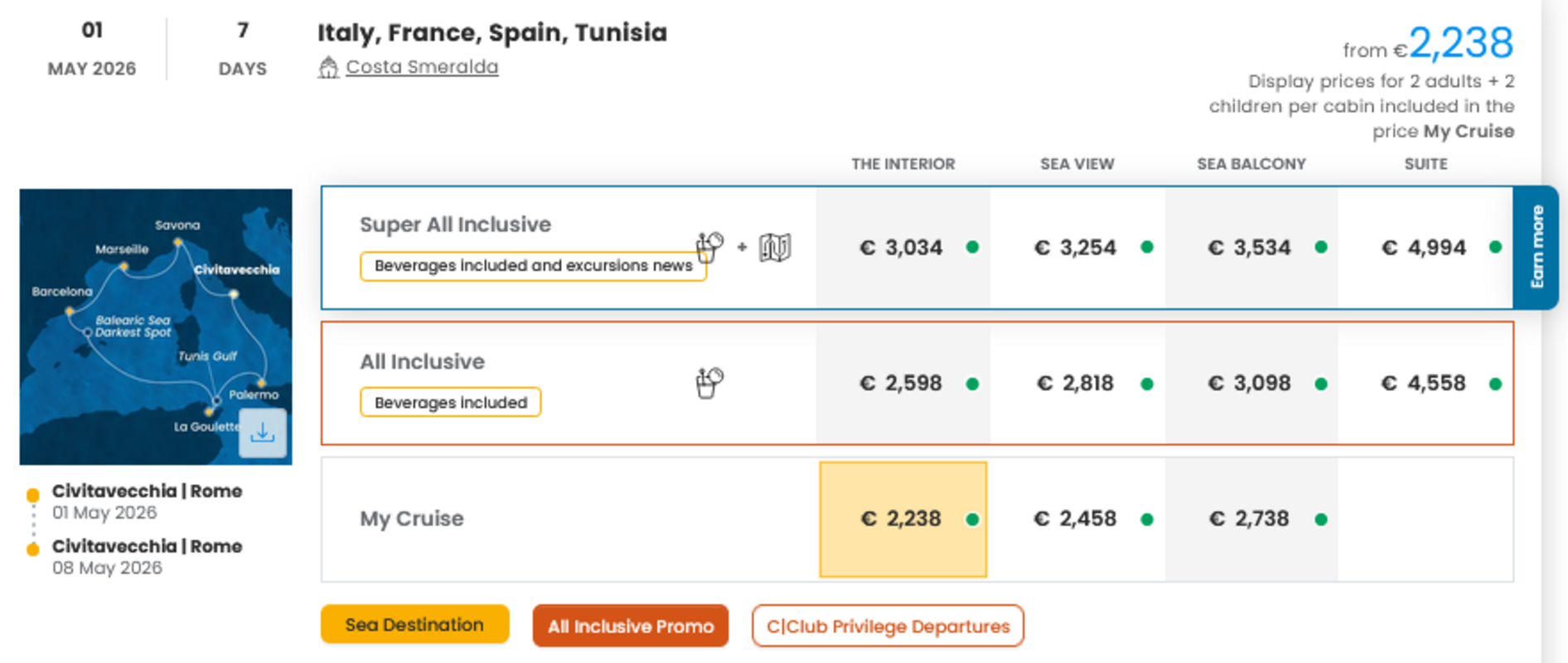Click the Beverages included label
The image size is (1568, 663).
click(450, 403)
